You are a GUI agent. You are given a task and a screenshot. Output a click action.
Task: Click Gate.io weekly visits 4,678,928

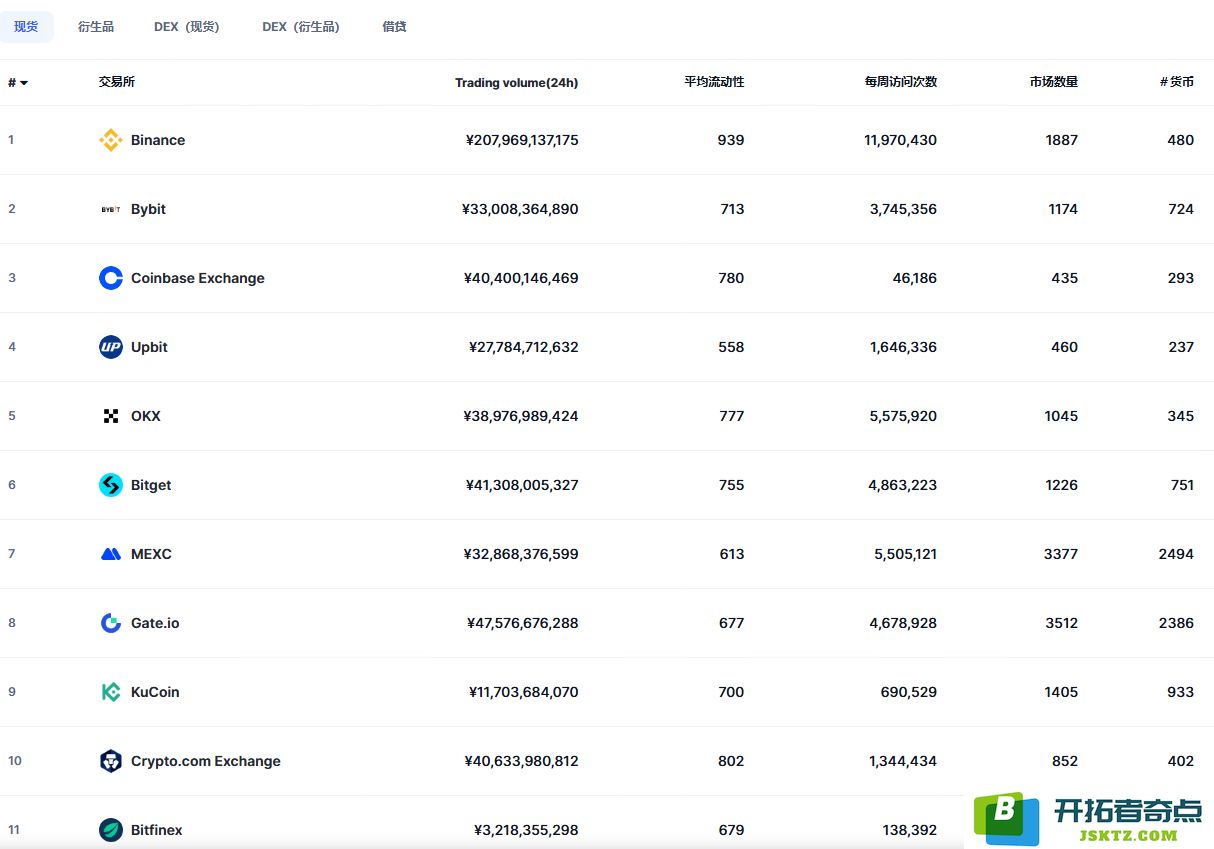click(904, 623)
